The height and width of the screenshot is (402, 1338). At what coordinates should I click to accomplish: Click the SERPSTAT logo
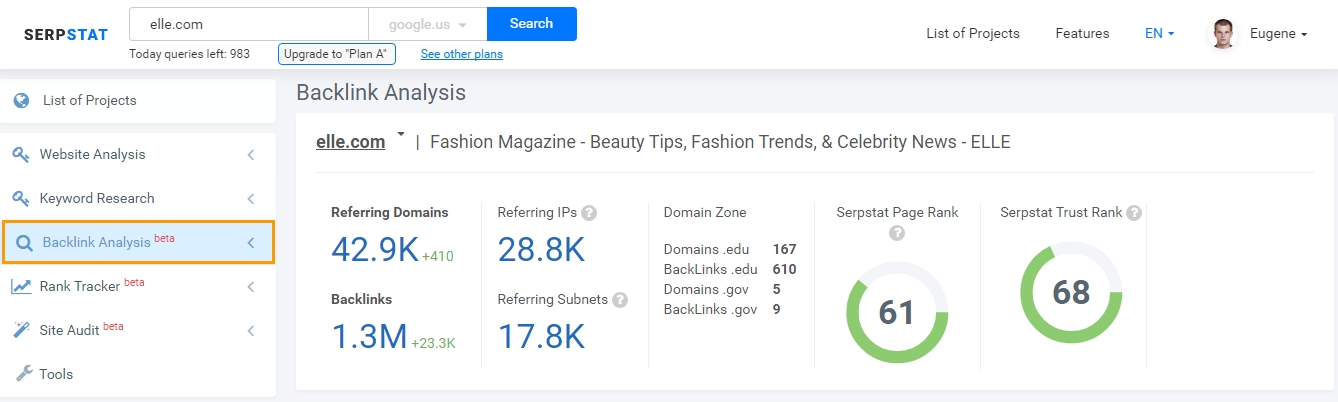tap(66, 34)
